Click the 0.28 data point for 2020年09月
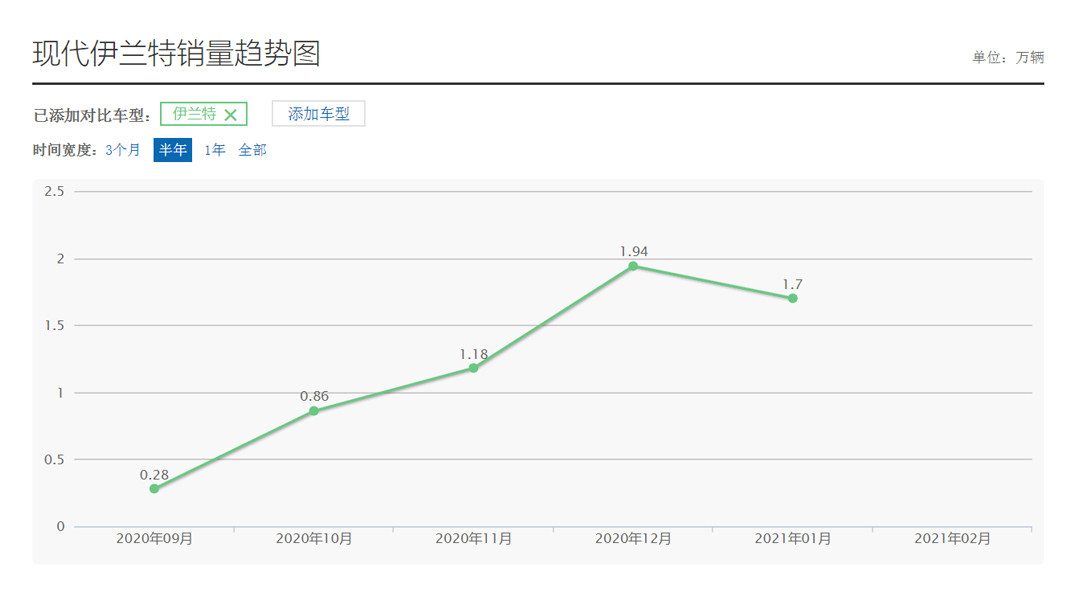 [154, 489]
